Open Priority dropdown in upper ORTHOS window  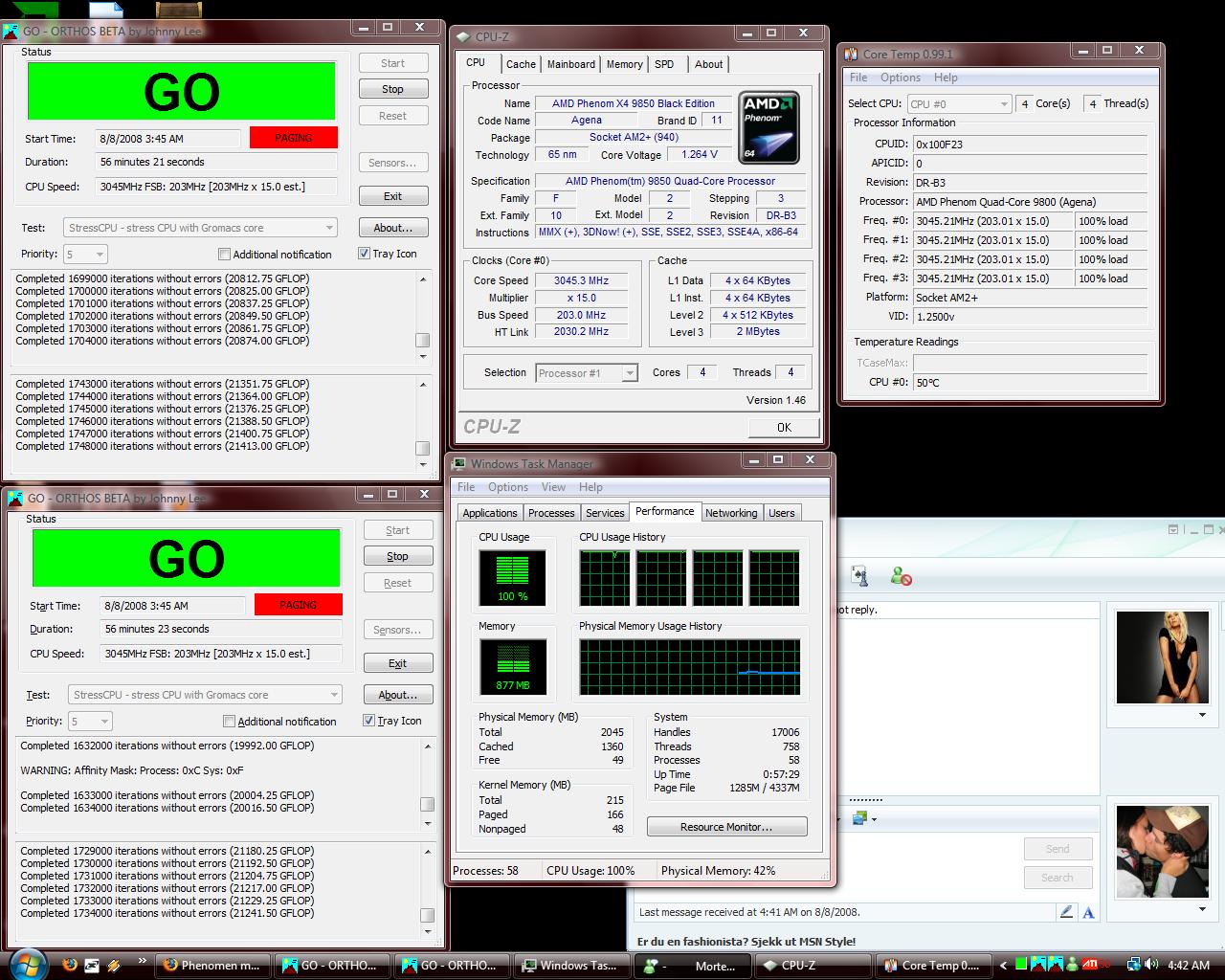click(x=85, y=255)
